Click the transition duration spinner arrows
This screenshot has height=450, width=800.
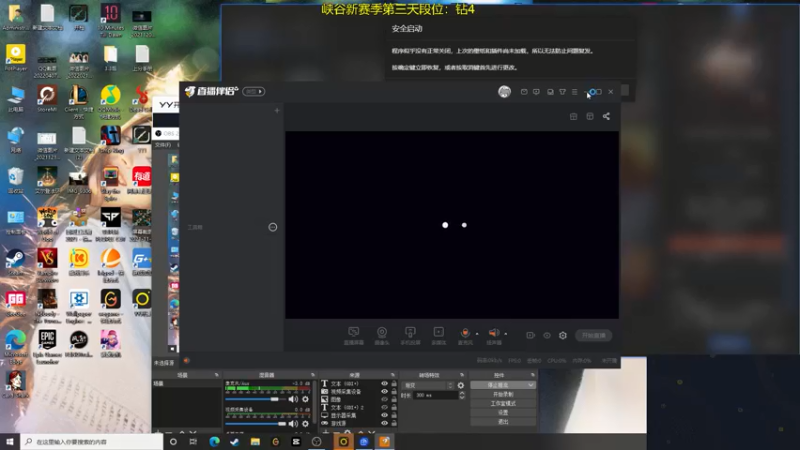[x=462, y=395]
